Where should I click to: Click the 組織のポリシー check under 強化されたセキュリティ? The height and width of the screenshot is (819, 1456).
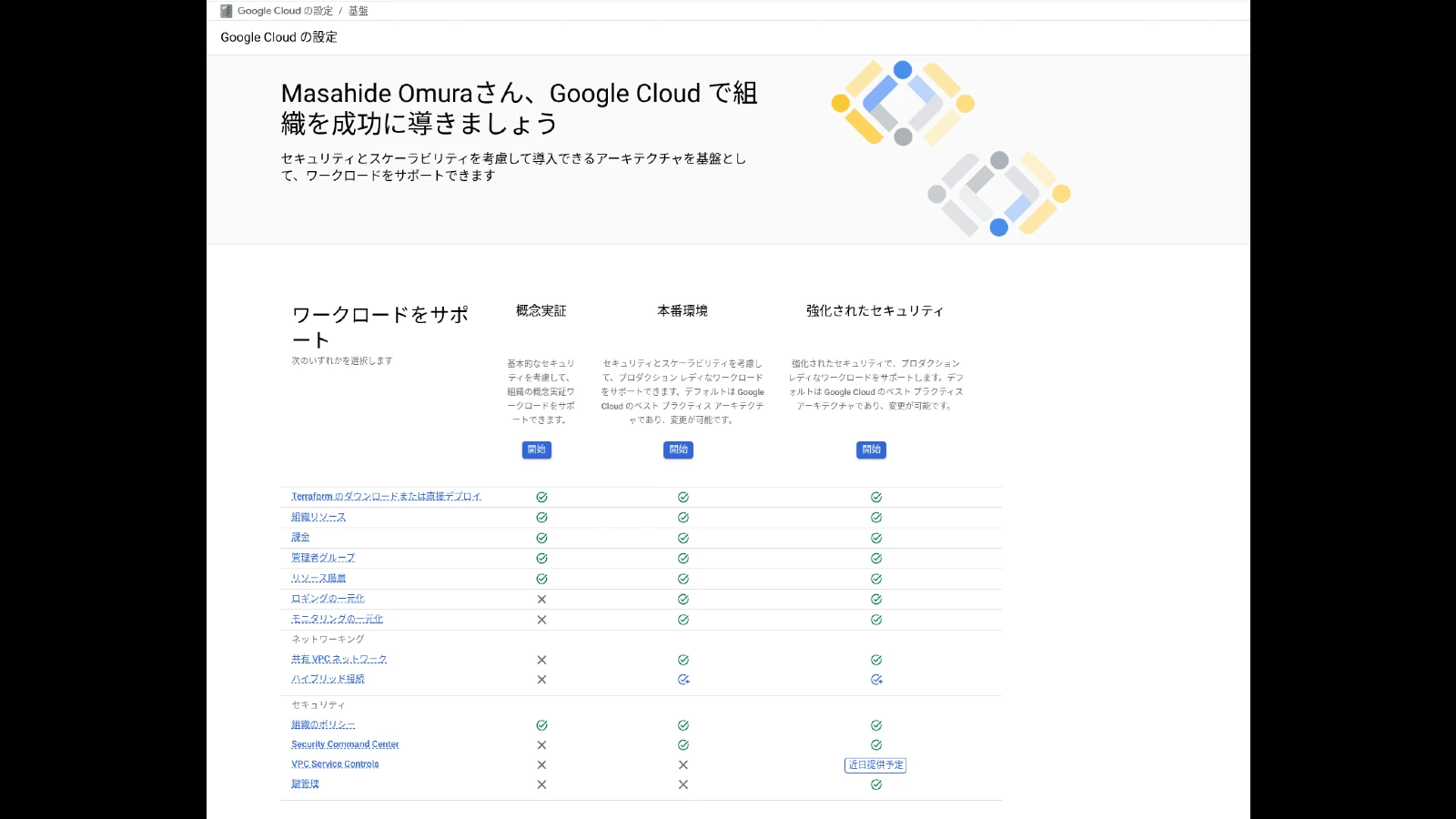pyautogui.click(x=876, y=725)
